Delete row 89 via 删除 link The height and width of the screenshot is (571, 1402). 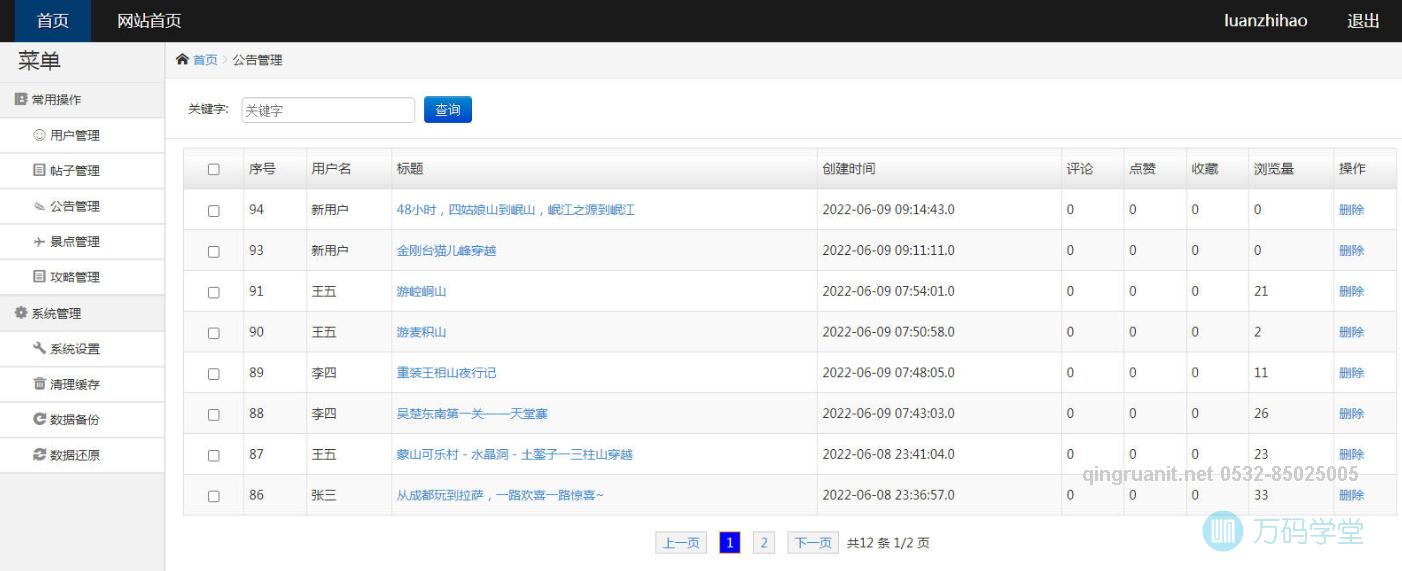pos(1351,373)
